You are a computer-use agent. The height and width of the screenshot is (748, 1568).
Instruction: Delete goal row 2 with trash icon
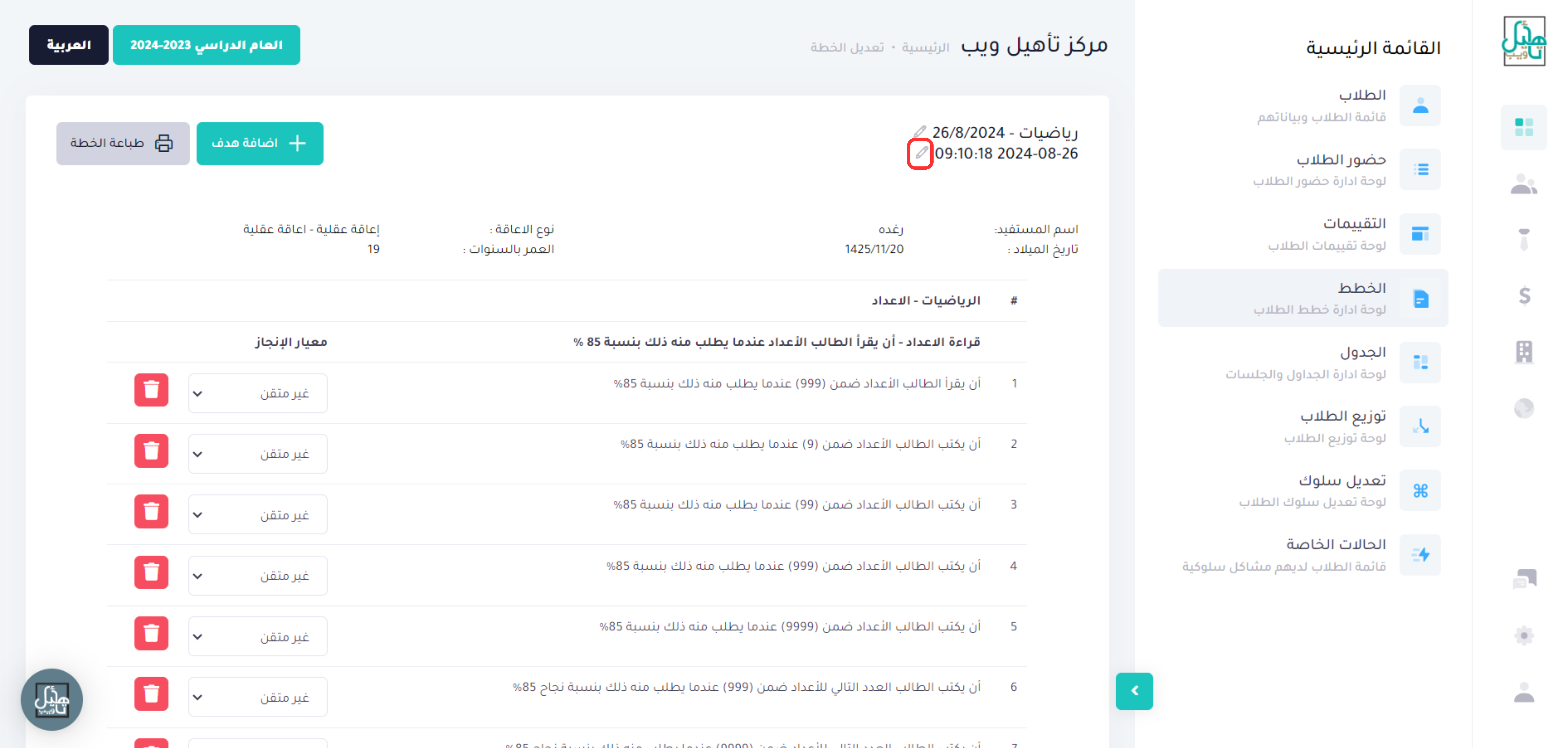(151, 451)
